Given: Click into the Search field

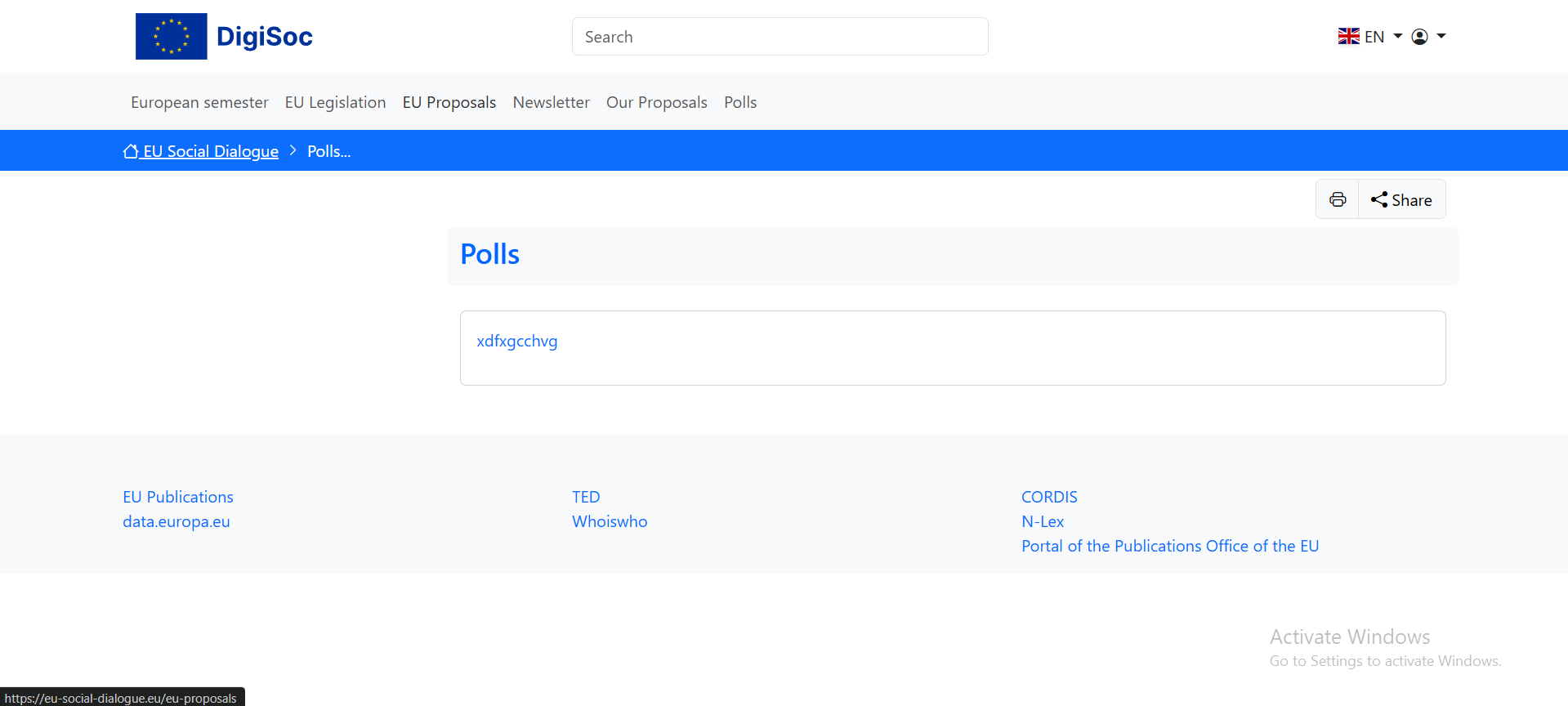Looking at the screenshot, I should pos(780,37).
